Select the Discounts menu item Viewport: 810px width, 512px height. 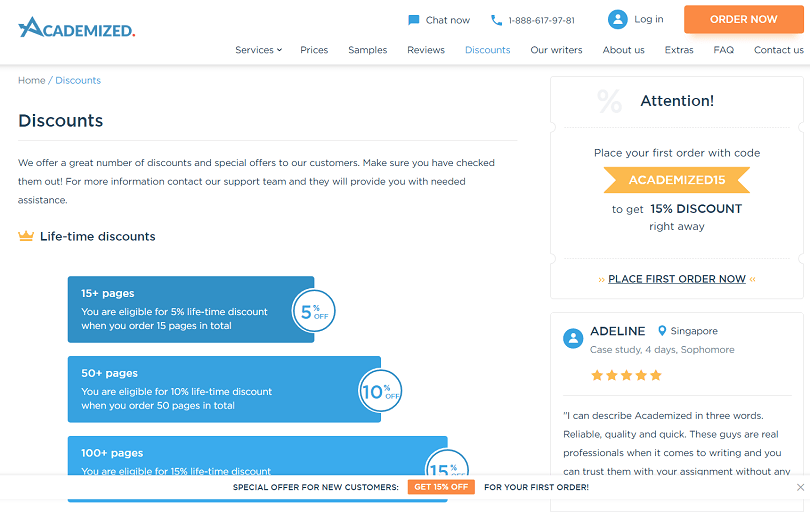pyautogui.click(x=488, y=50)
